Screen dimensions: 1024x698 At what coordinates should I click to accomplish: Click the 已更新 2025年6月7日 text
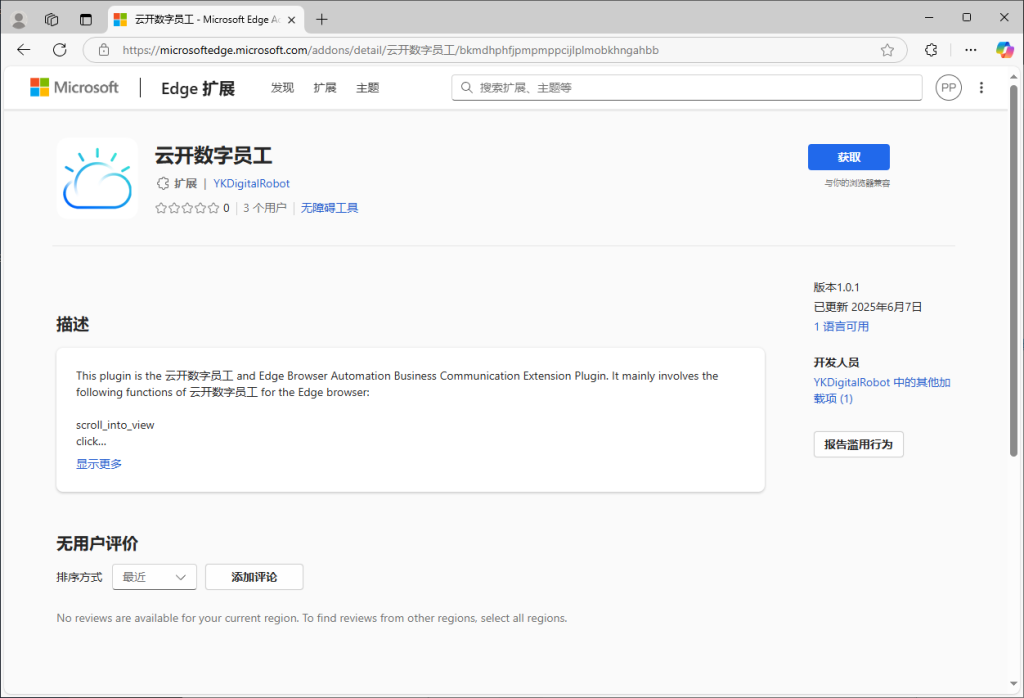point(868,307)
